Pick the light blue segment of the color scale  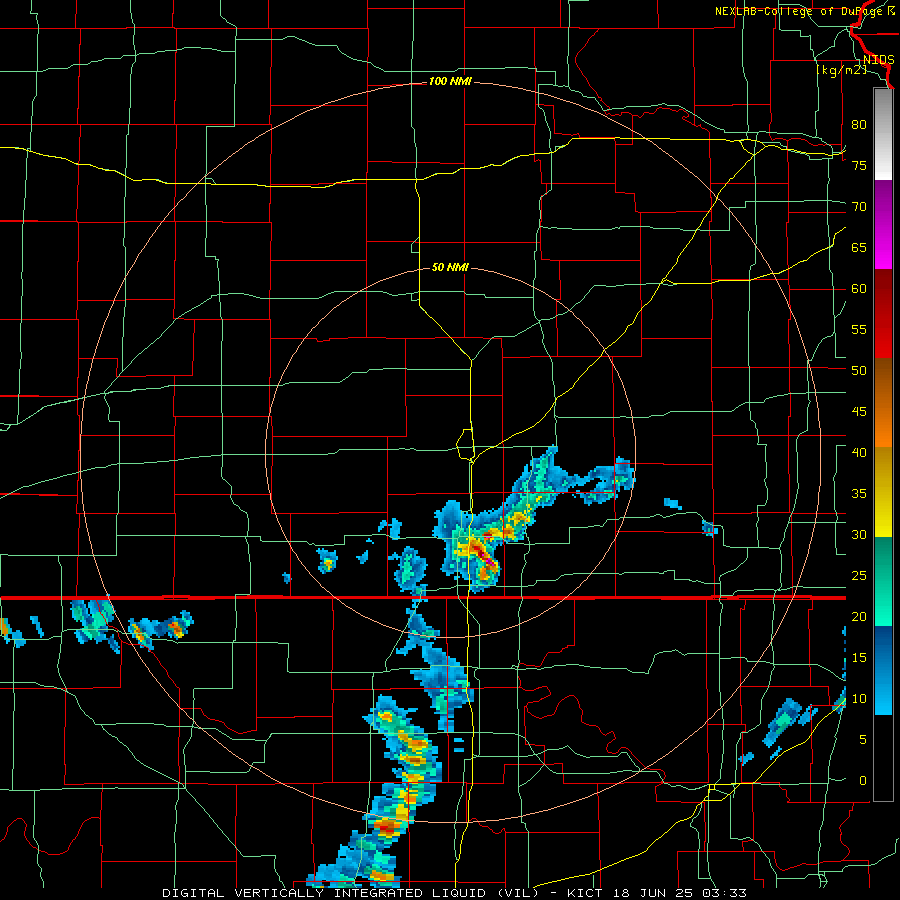883,693
